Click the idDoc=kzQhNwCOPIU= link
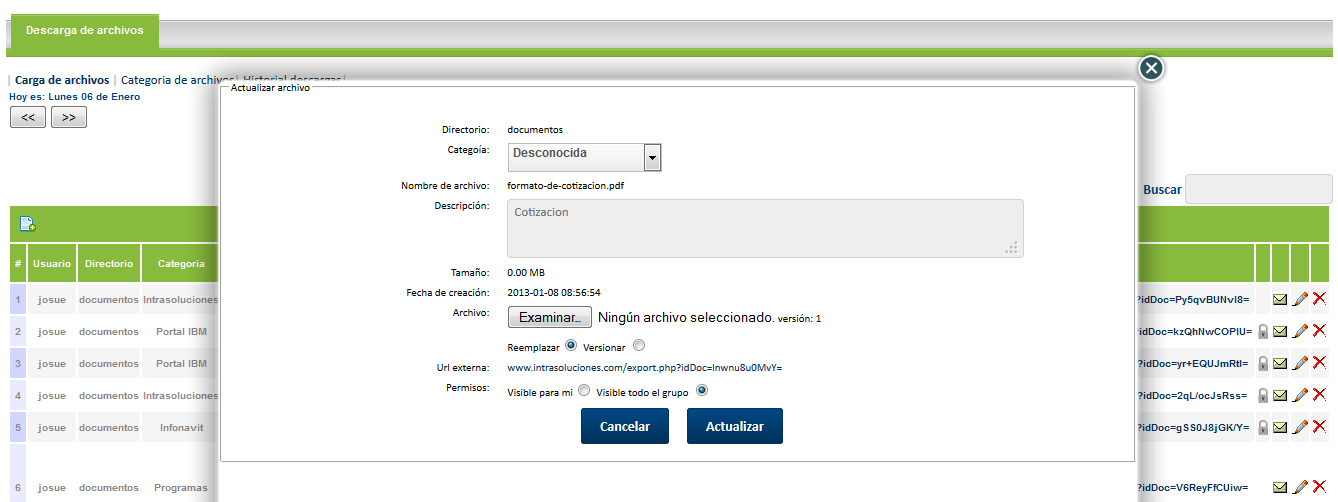 1193,331
